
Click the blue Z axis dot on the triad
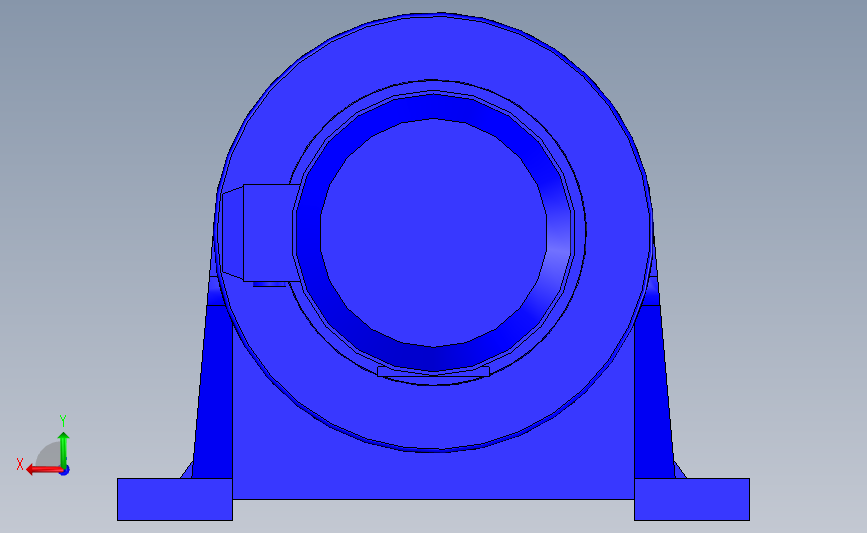click(x=65, y=471)
